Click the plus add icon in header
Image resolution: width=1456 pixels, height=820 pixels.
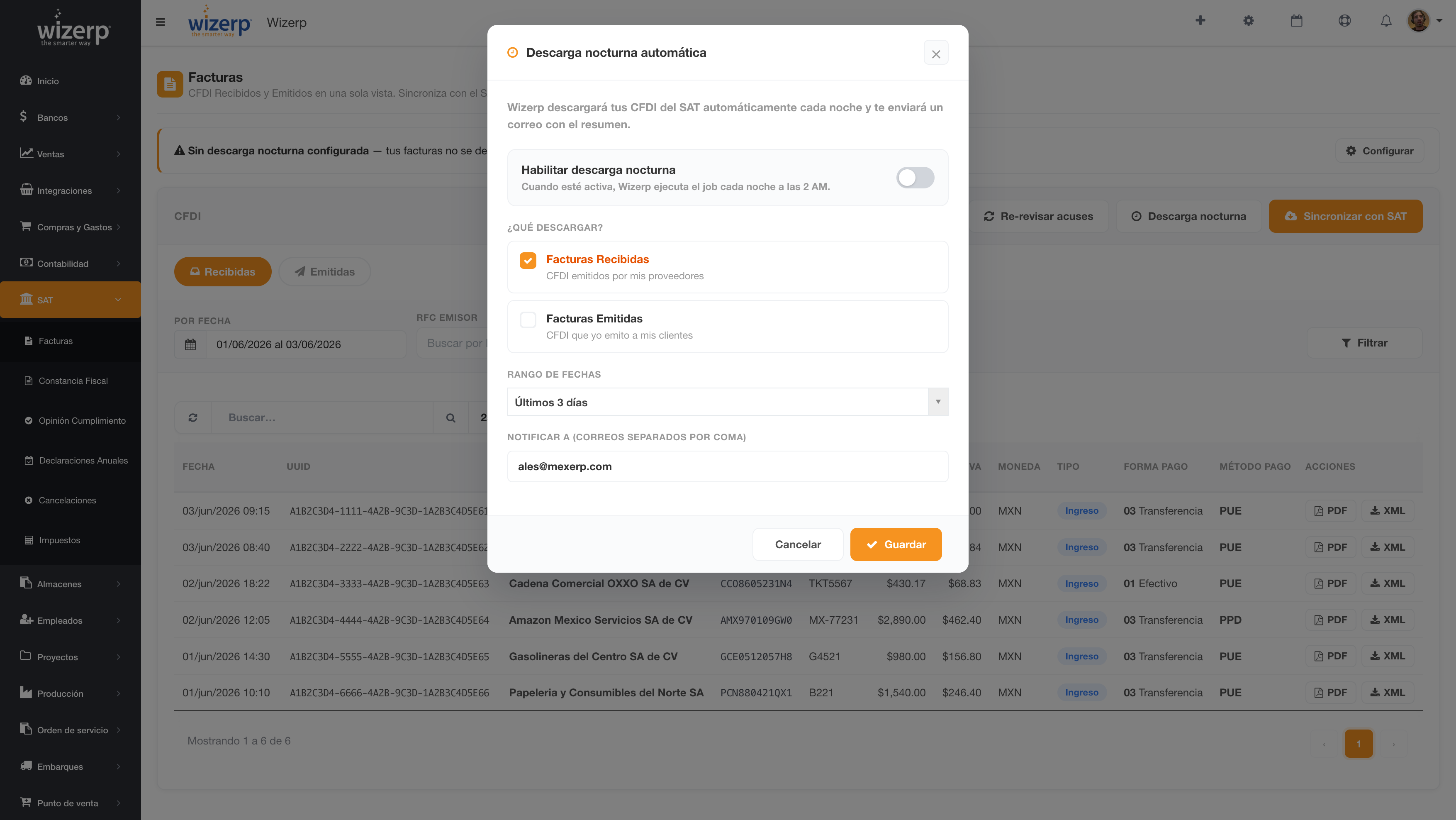1200,21
